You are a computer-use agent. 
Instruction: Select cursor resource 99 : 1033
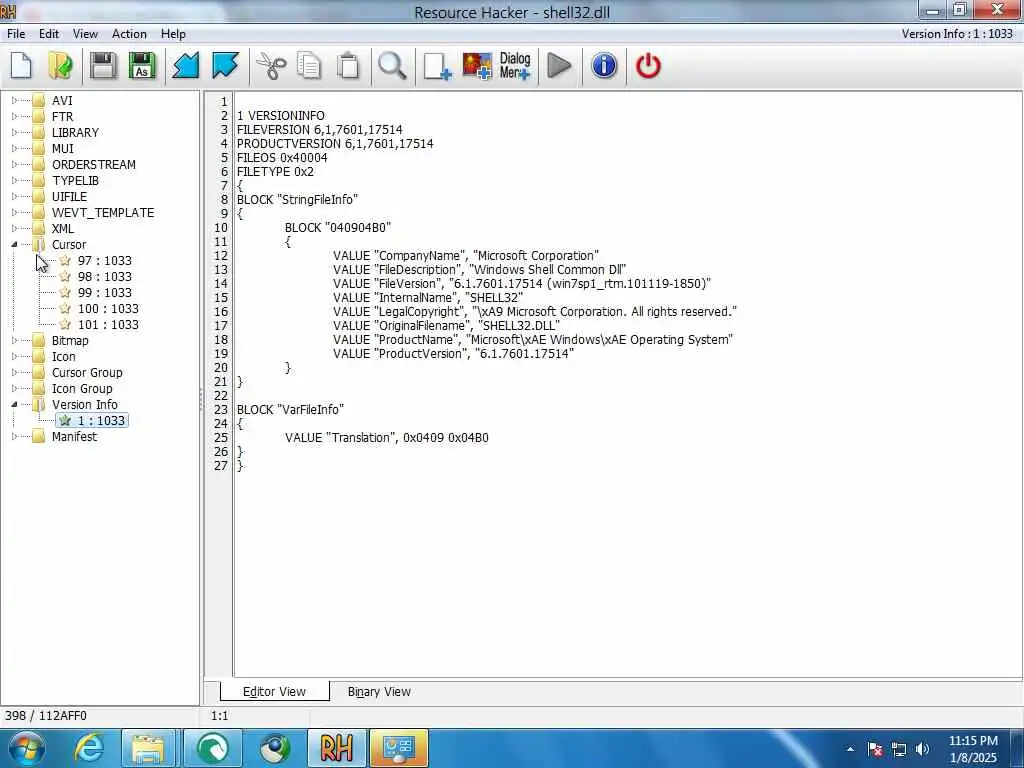tap(104, 293)
